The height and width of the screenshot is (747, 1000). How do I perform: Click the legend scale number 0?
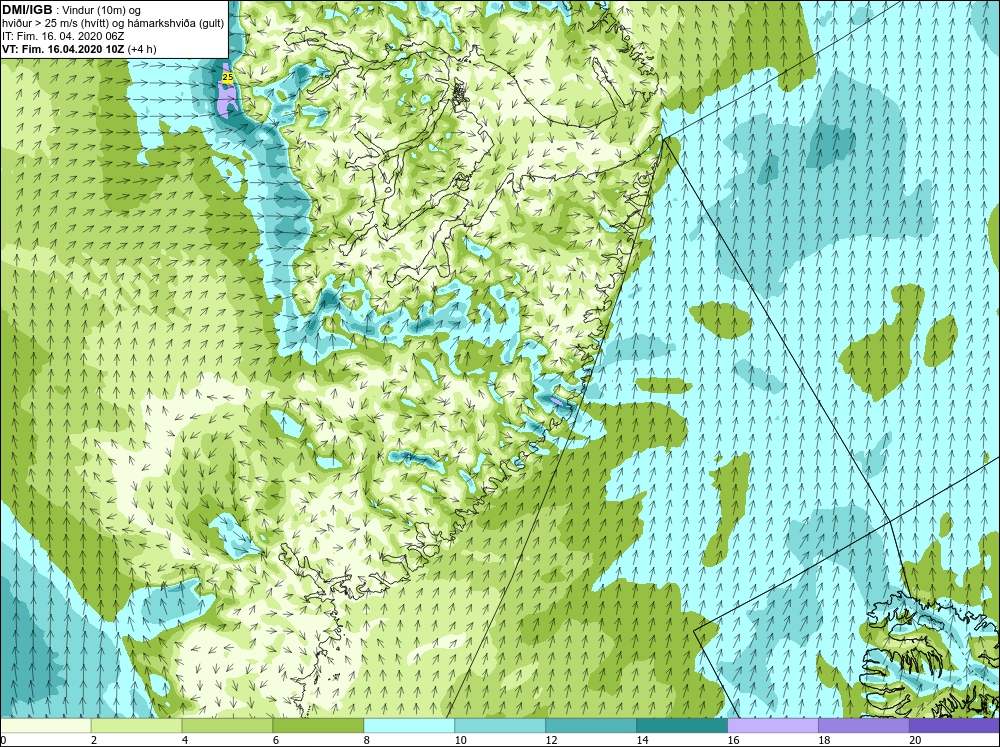point(3,740)
